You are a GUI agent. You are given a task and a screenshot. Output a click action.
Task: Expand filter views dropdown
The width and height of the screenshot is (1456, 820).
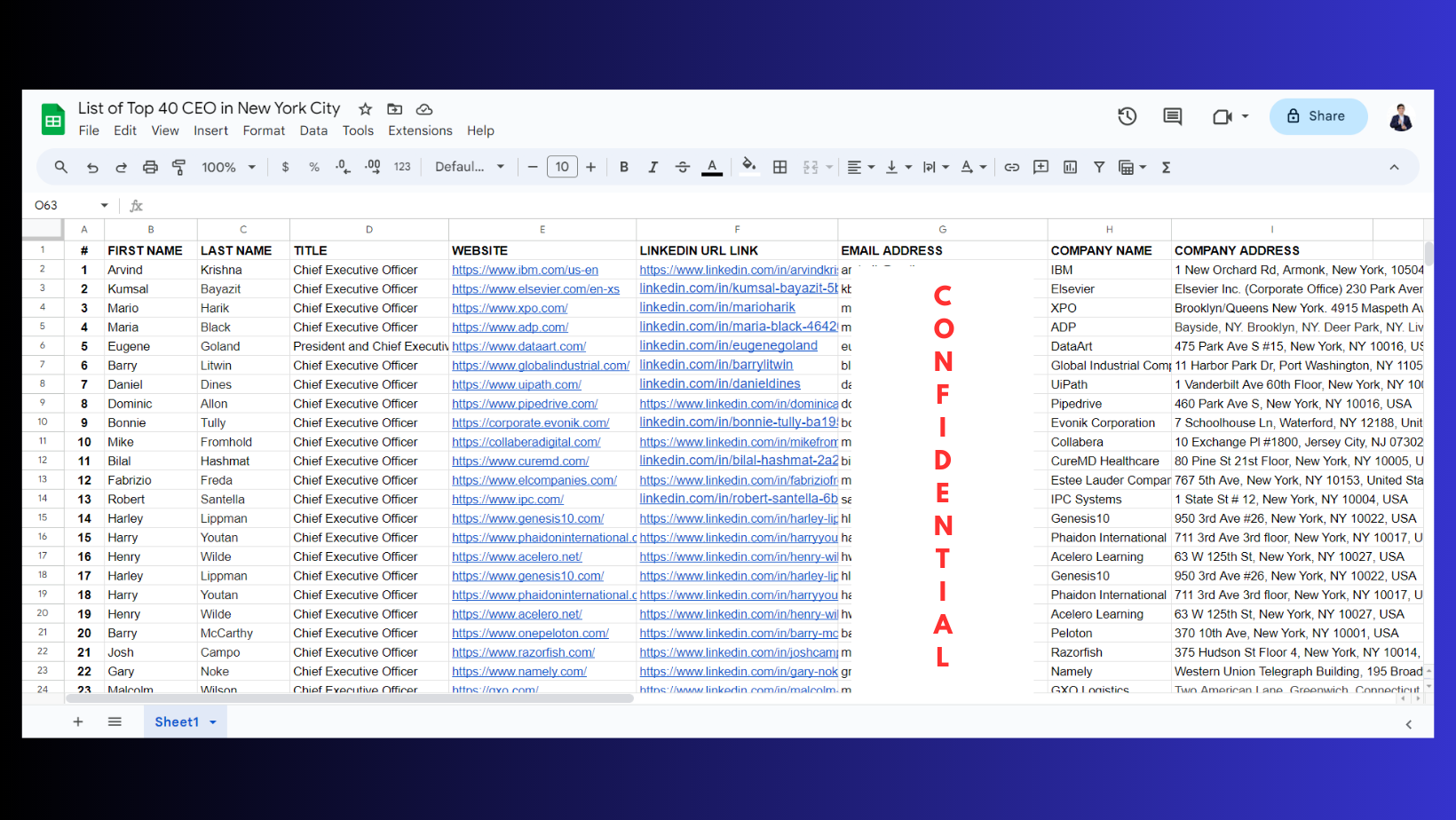pos(1143,167)
